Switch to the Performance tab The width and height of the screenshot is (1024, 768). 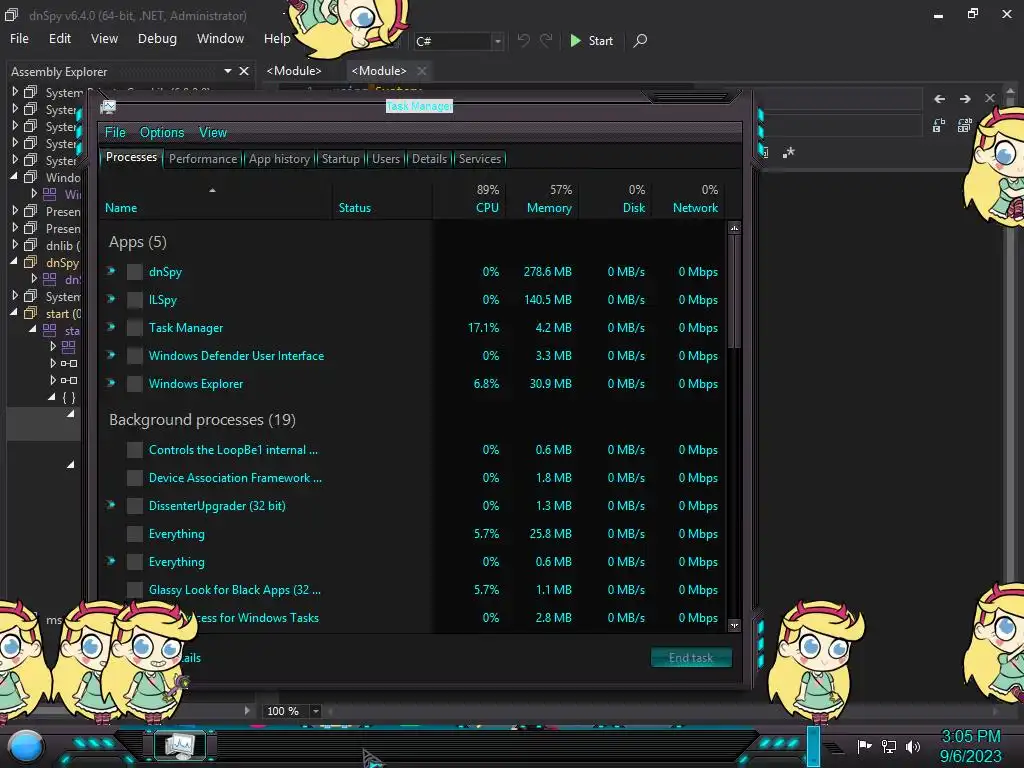point(203,159)
